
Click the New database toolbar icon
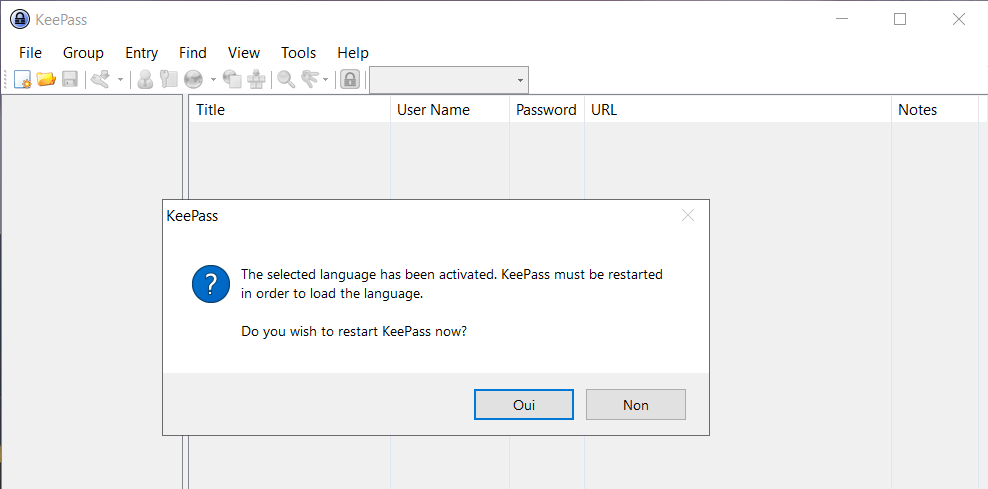coord(22,80)
